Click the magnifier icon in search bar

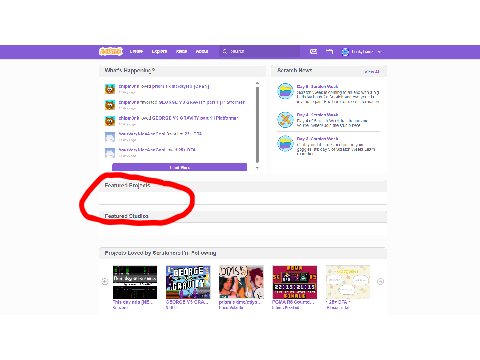(x=225, y=51)
